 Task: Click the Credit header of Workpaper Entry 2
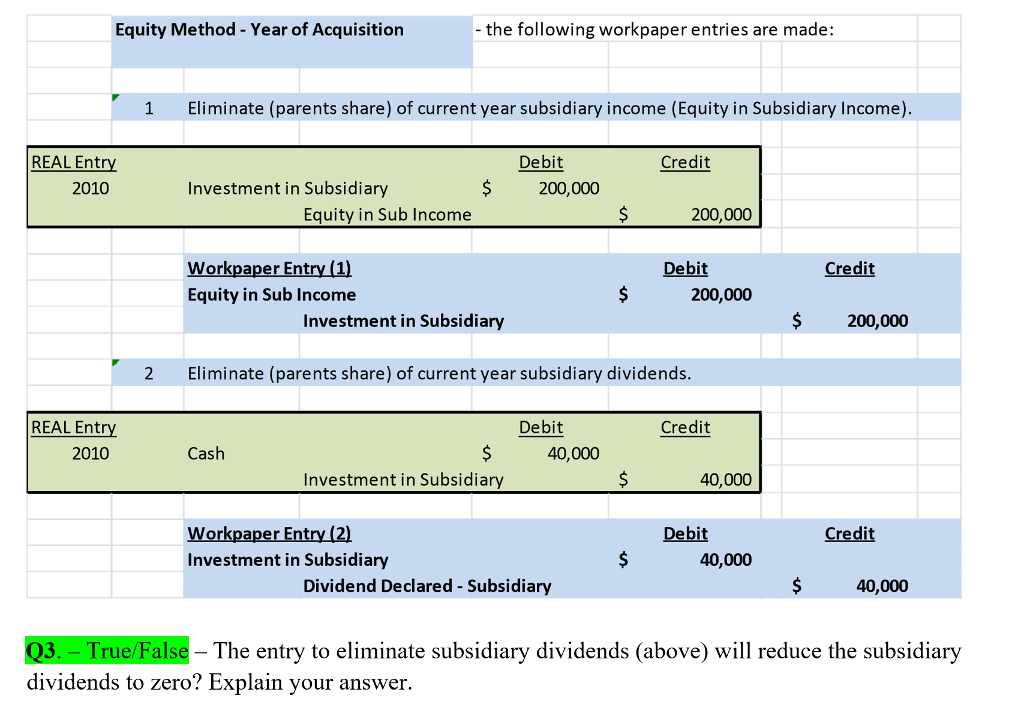[x=850, y=534]
